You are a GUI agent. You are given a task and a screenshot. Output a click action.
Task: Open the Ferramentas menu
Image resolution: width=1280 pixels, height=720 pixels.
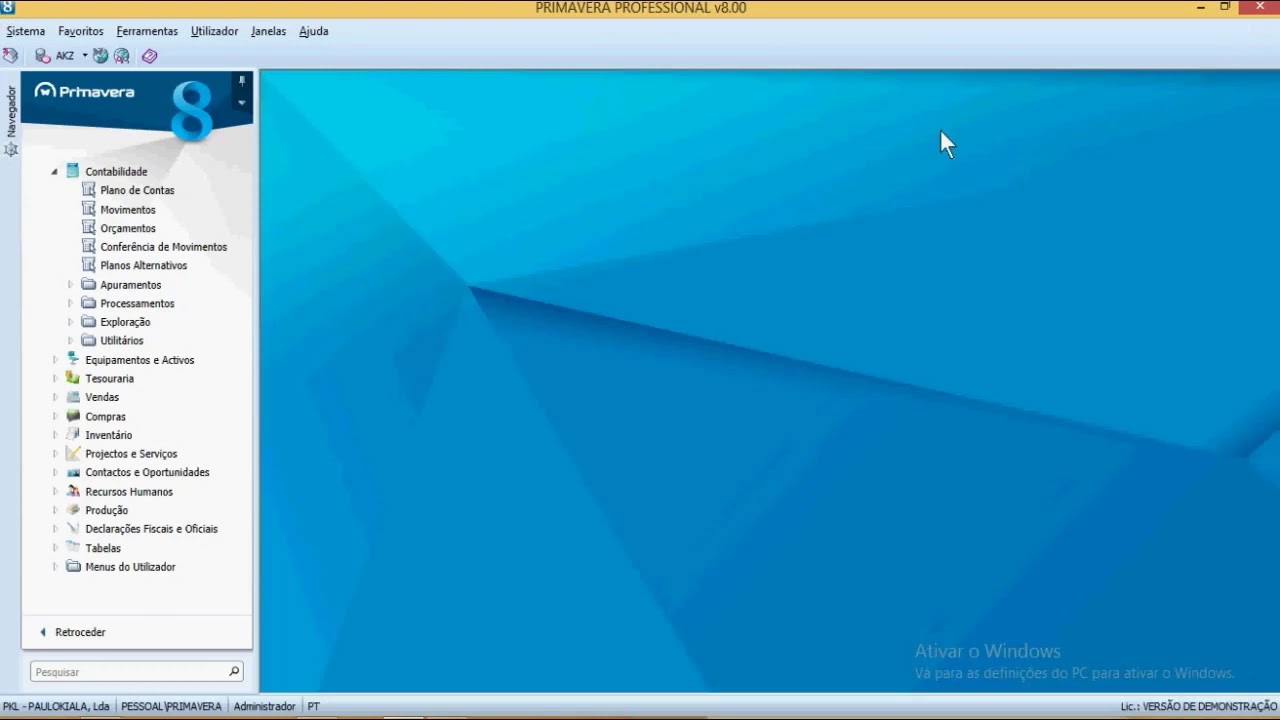[147, 31]
